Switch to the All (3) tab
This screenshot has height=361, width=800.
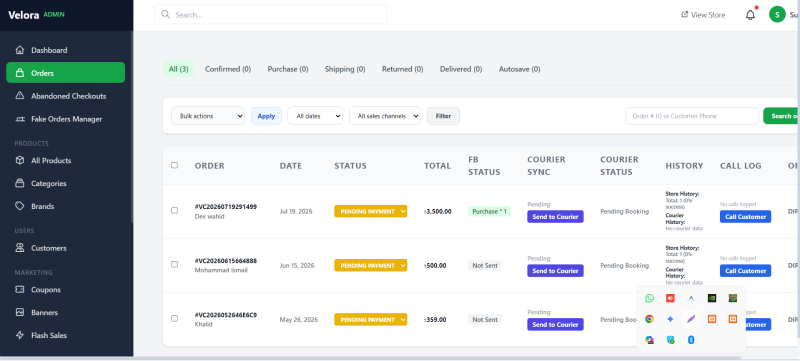[179, 69]
